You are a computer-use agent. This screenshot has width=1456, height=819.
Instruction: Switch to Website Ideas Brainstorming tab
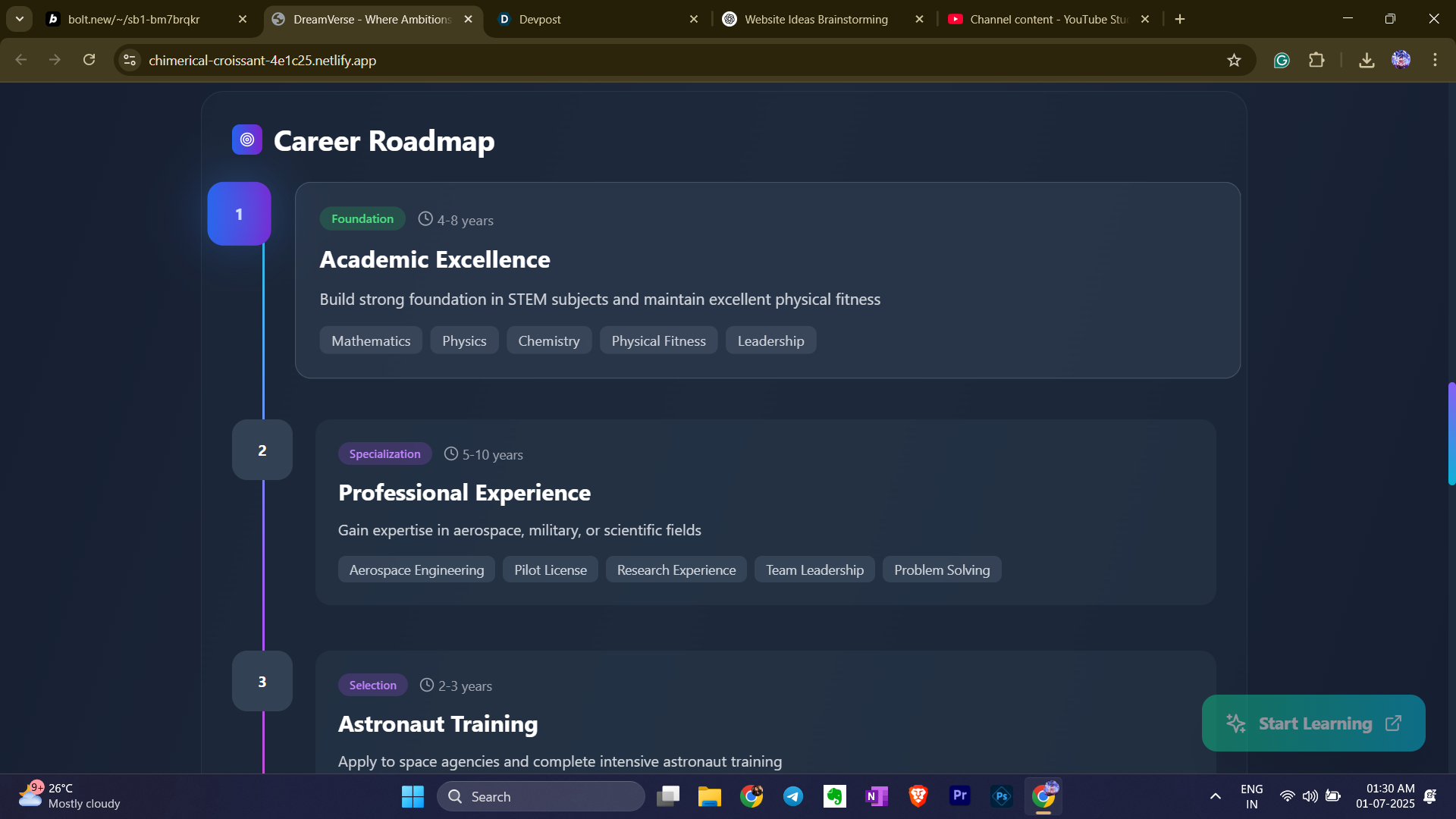(815, 20)
